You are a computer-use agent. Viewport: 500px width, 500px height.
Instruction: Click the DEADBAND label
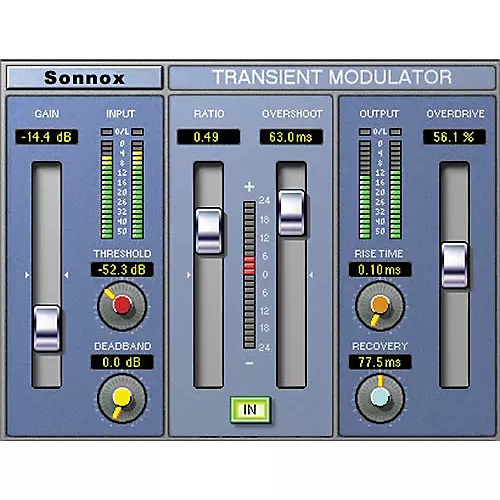(x=123, y=346)
